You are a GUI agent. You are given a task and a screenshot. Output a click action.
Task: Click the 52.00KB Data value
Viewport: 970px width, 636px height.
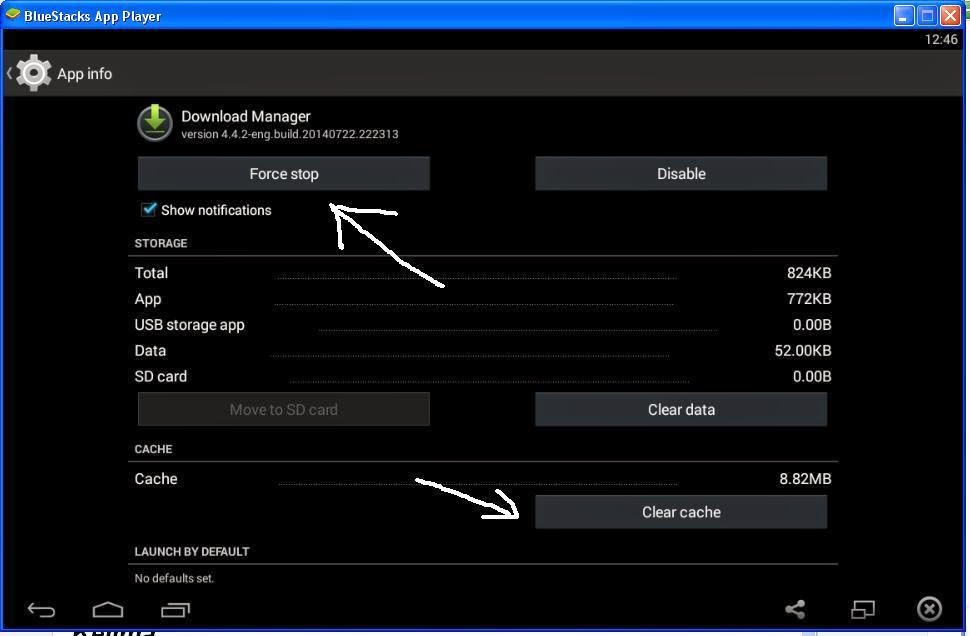802,351
